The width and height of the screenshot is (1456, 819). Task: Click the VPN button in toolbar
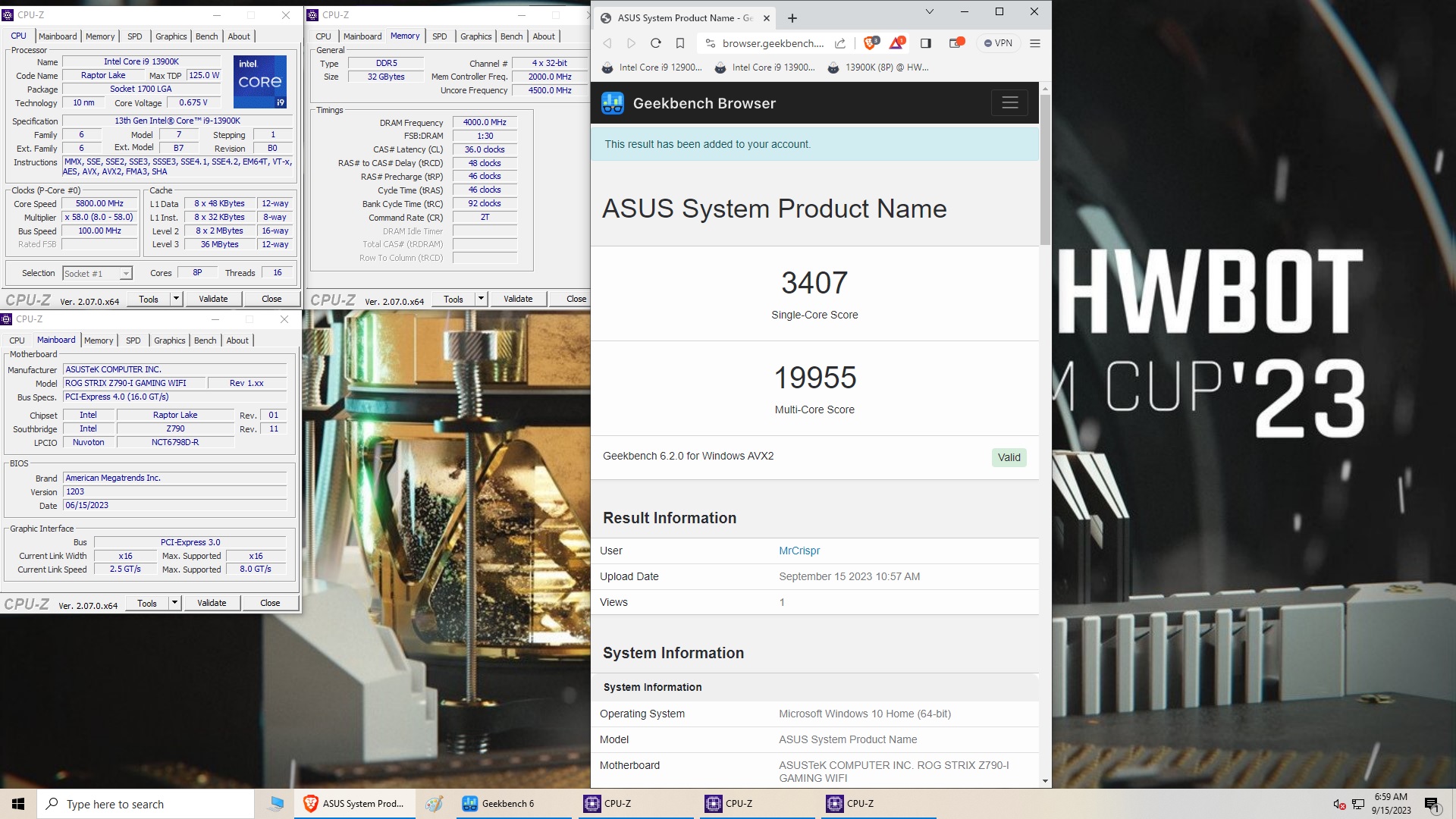click(998, 43)
